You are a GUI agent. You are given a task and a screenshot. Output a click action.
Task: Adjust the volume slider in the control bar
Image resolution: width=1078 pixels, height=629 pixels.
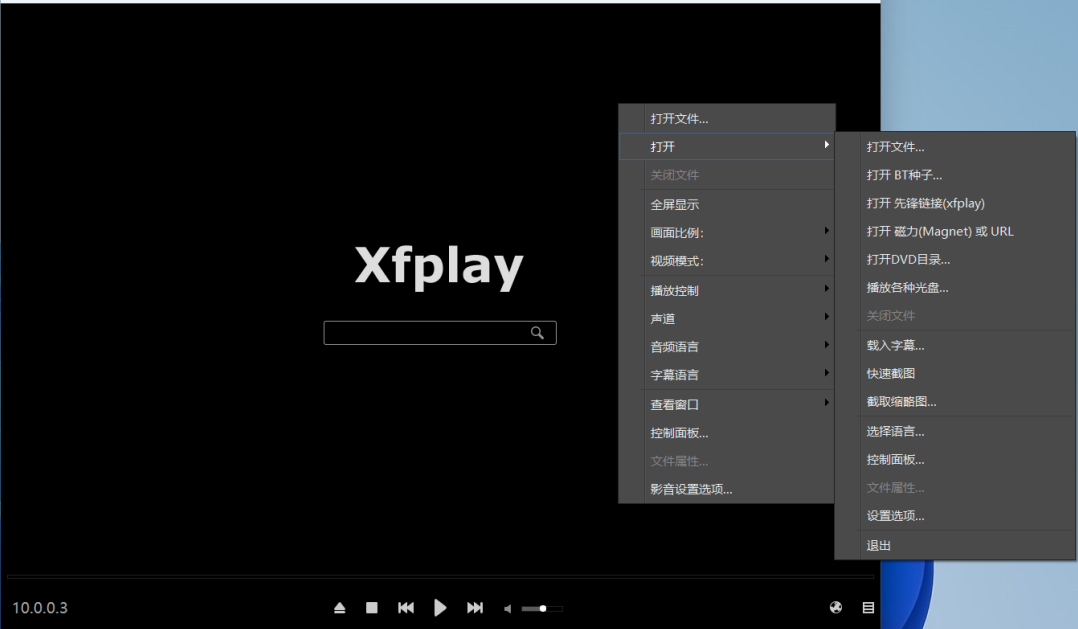click(542, 607)
